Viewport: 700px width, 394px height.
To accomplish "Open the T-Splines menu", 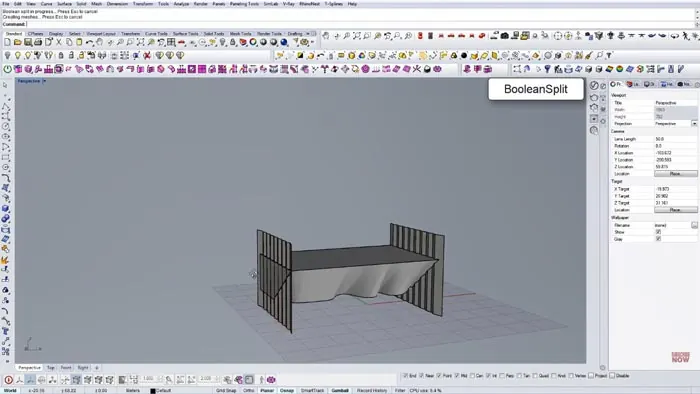I will pyautogui.click(x=333, y=4).
